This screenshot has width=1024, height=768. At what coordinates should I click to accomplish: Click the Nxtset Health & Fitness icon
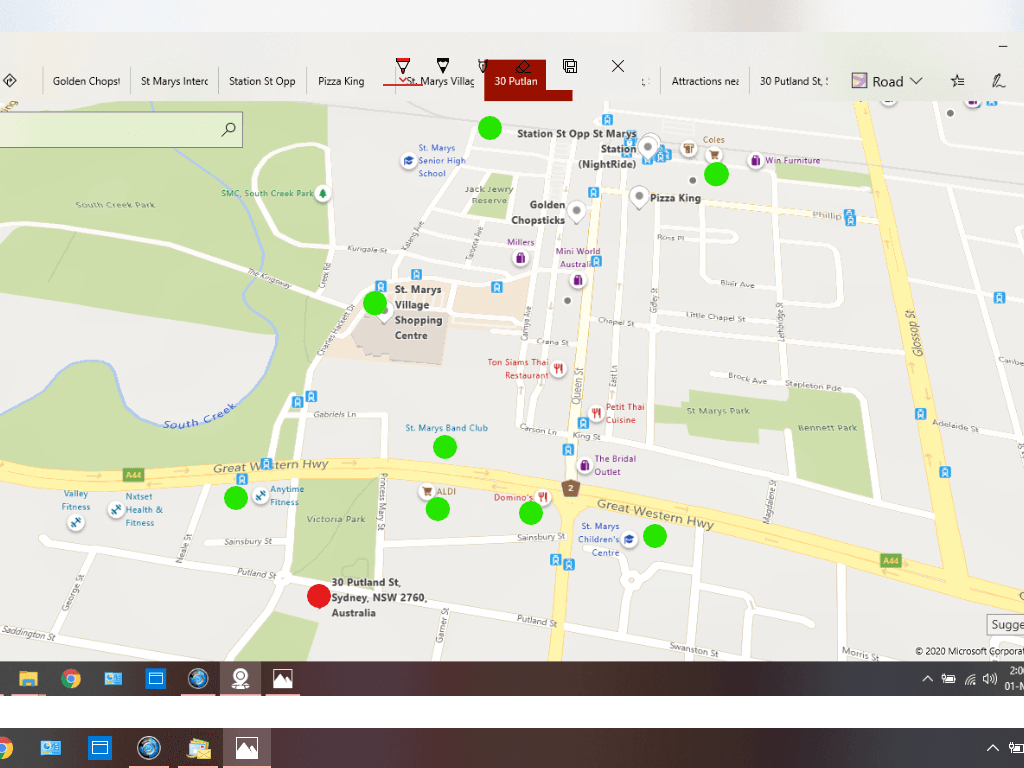116,509
